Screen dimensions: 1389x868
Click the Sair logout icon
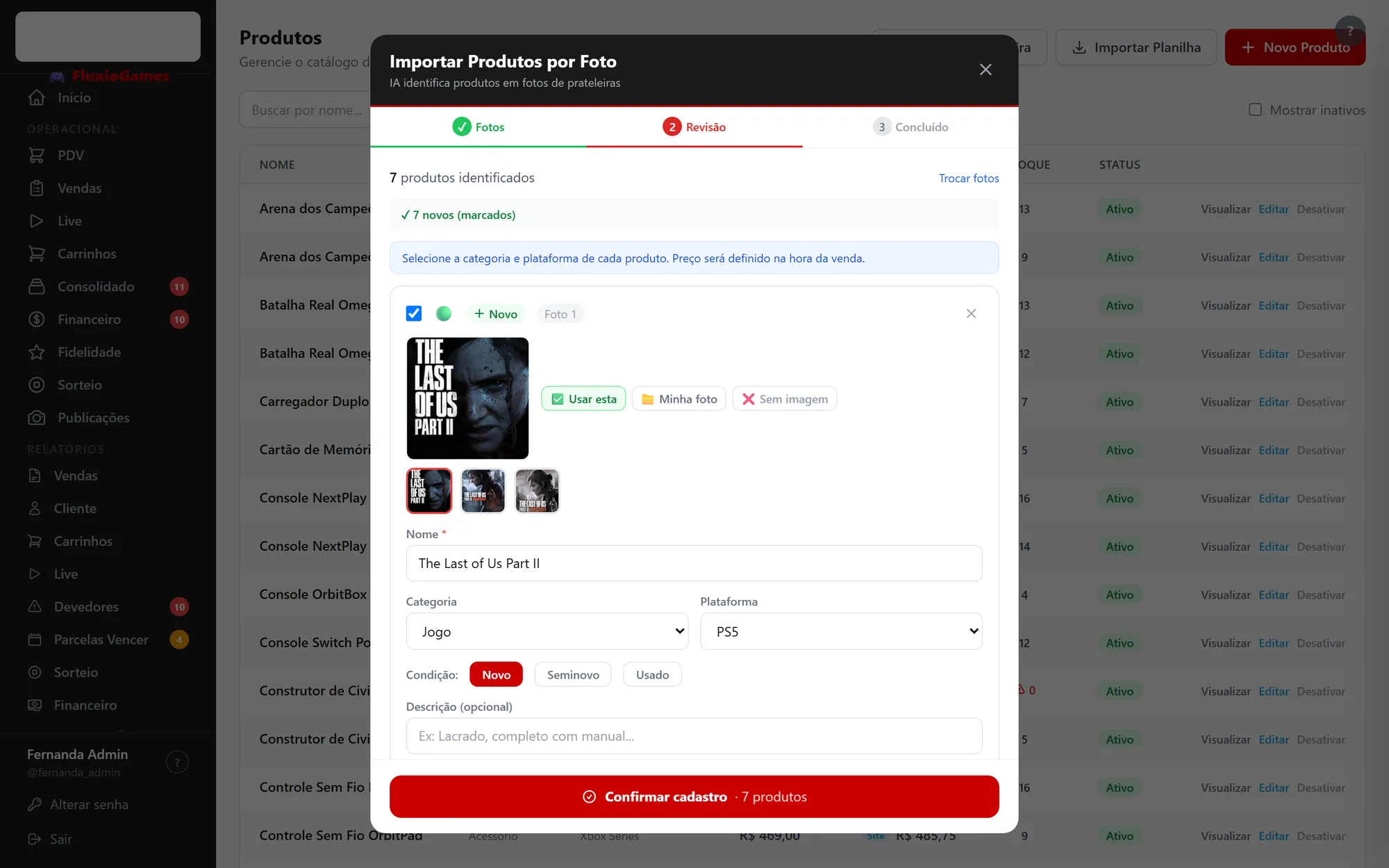[35, 839]
